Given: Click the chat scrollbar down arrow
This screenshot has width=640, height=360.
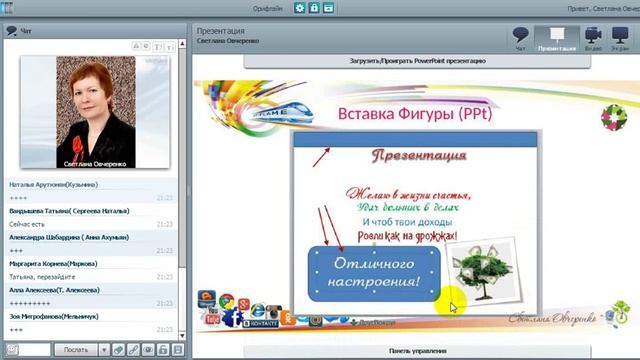Looking at the screenshot, I should point(182,336).
